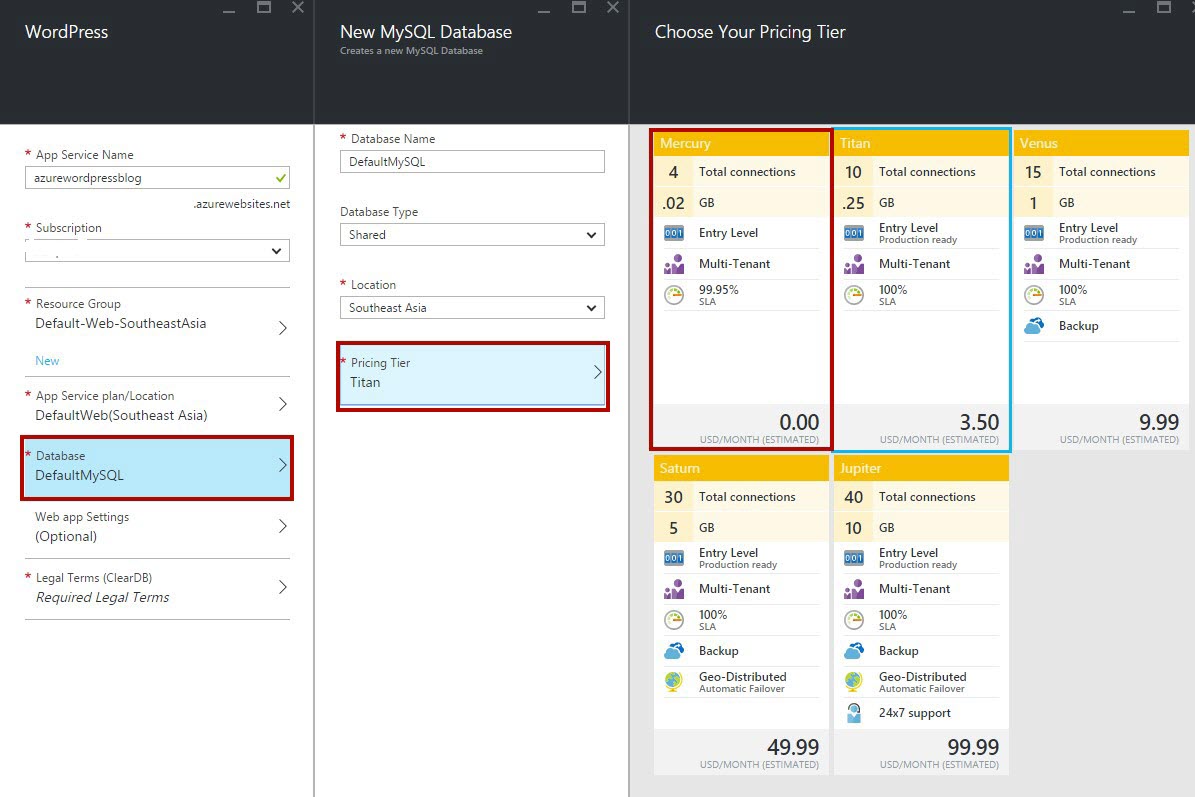
Task: Click "40 Total connections" row in Jupiter tier
Action: (x=921, y=497)
